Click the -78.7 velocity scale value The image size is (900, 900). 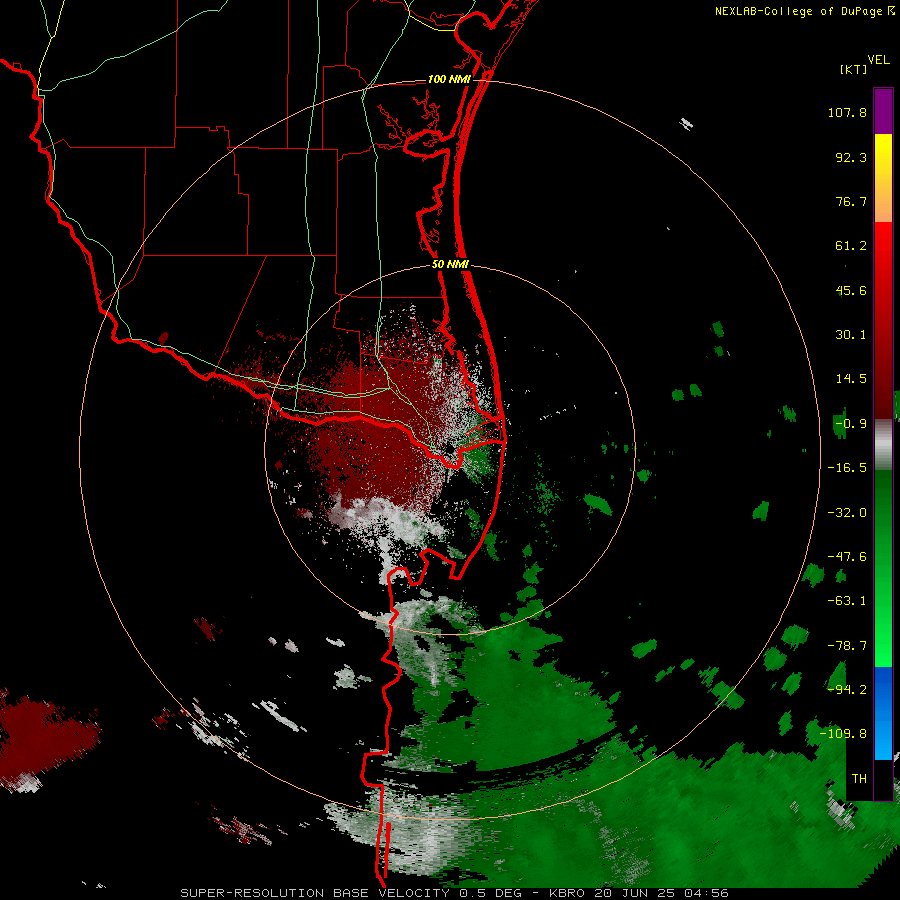(847, 646)
